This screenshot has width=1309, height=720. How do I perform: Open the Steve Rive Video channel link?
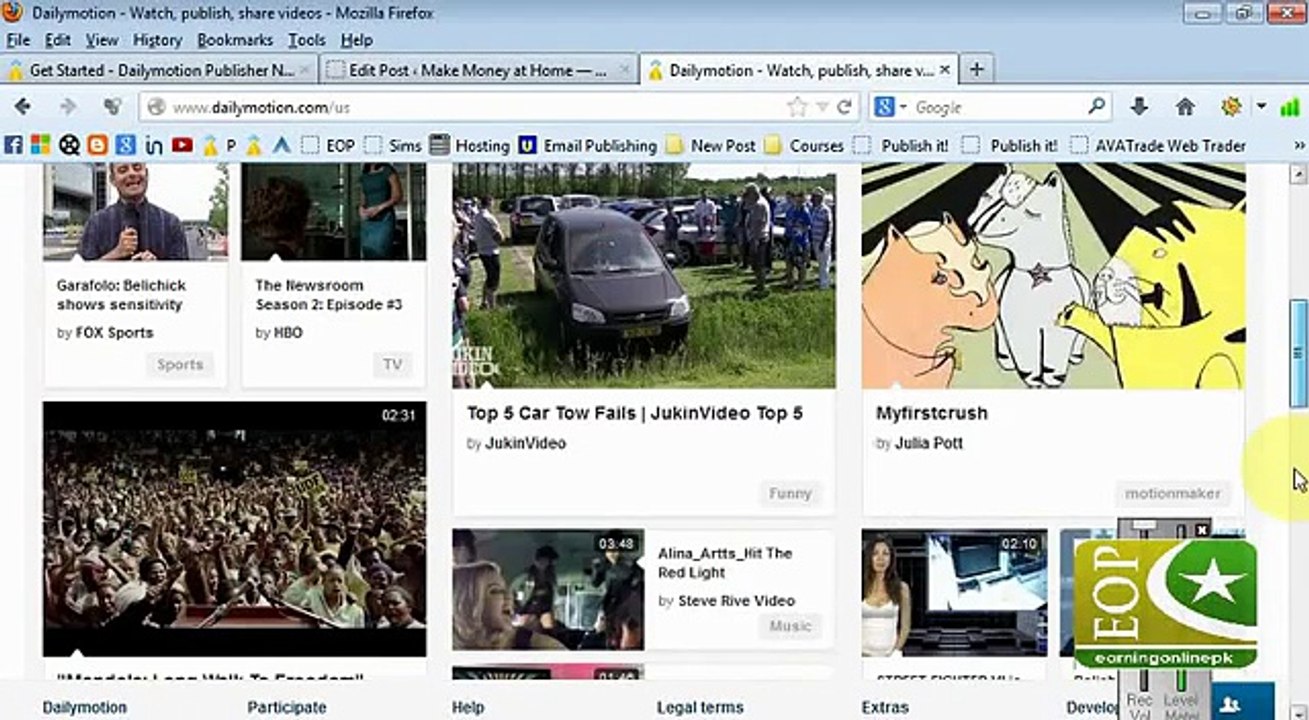736,601
